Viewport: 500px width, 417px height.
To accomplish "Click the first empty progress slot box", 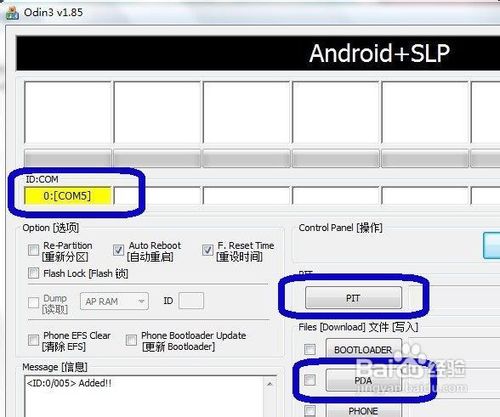I will 68,112.
